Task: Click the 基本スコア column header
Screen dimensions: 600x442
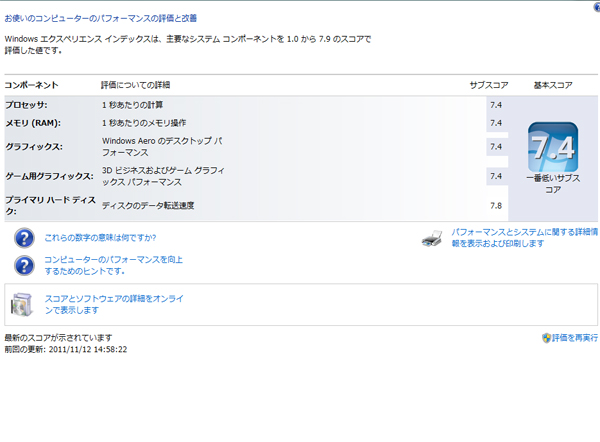Action: pyautogui.click(x=553, y=85)
